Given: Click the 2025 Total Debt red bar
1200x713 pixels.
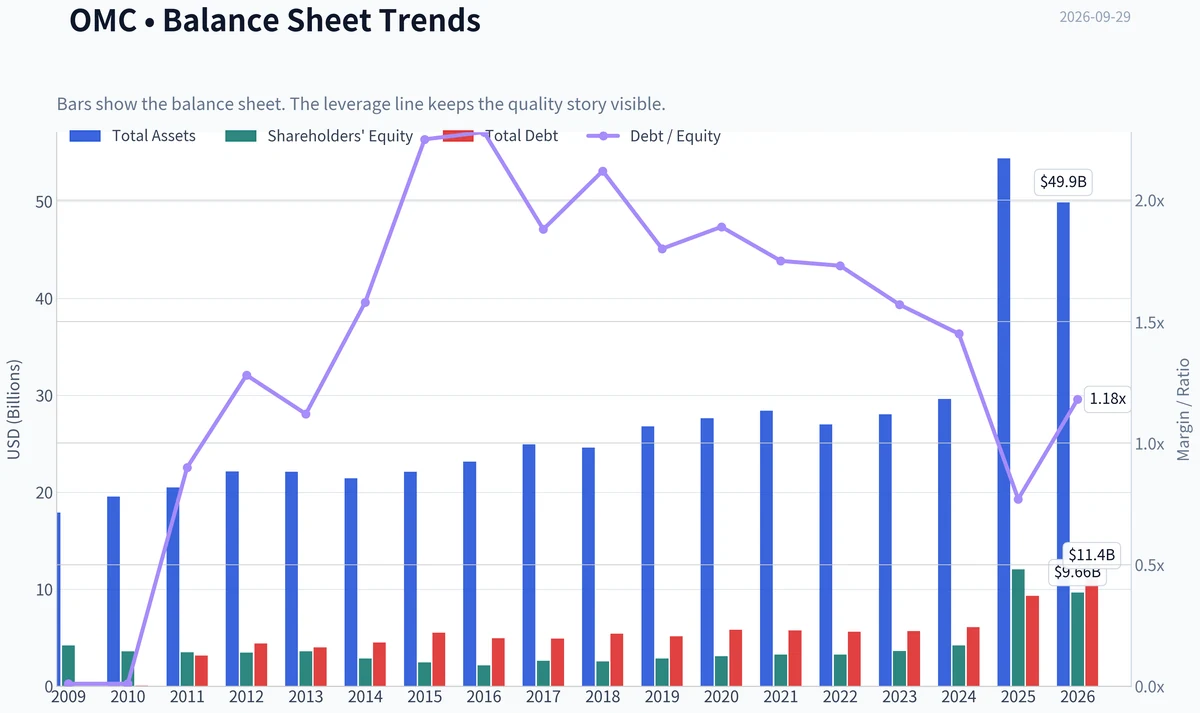Looking at the screenshot, I should (x=1032, y=641).
